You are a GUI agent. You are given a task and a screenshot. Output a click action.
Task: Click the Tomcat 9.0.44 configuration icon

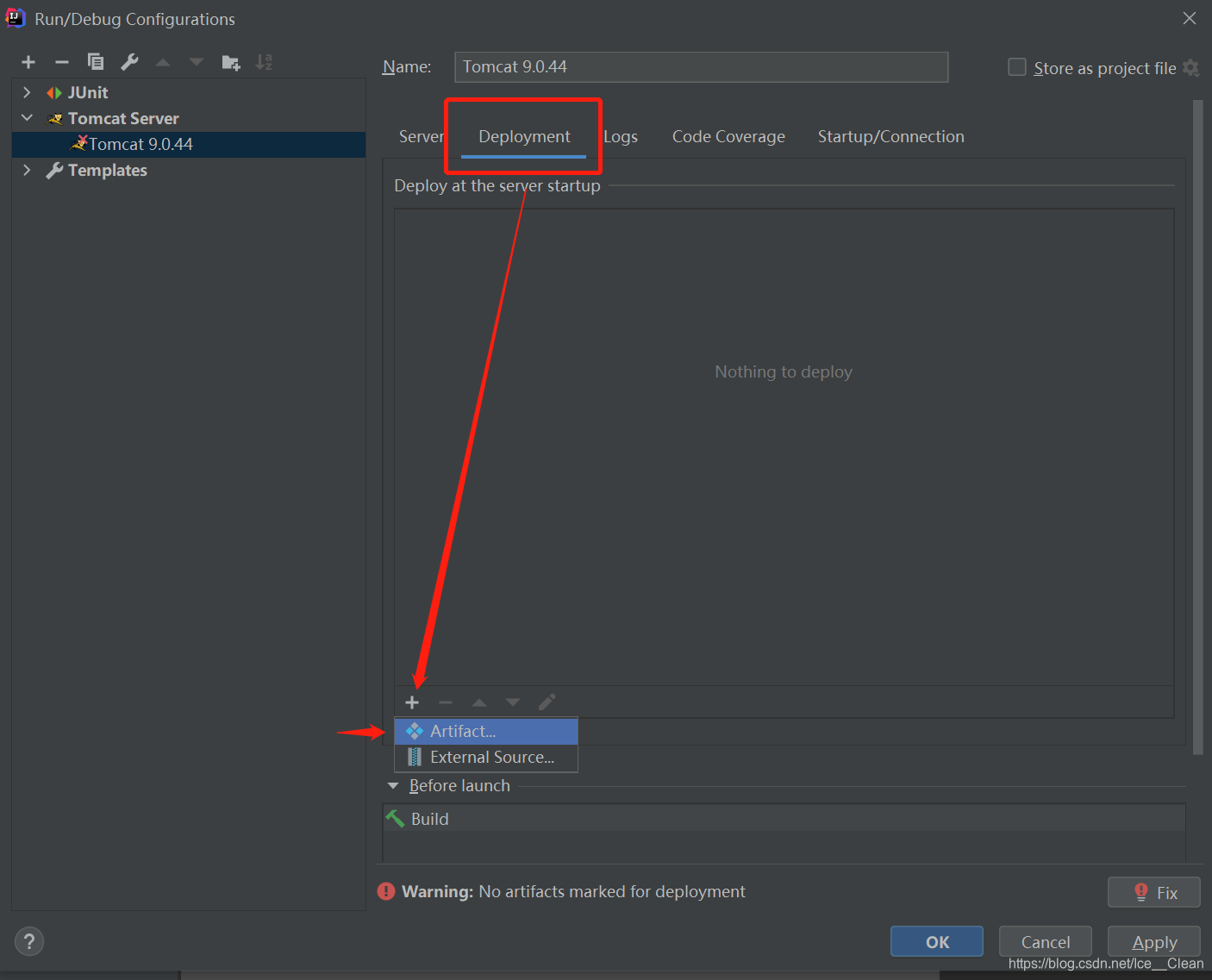pos(79,143)
